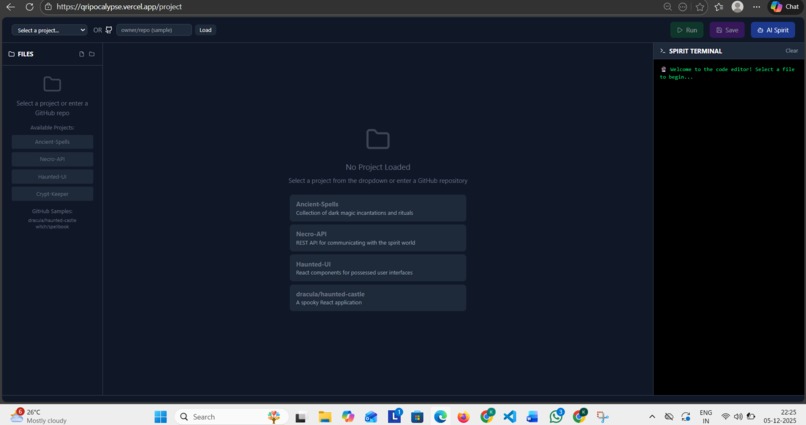This screenshot has height=425, width=806.
Task: Click the browser address bar URL
Action: (119, 7)
